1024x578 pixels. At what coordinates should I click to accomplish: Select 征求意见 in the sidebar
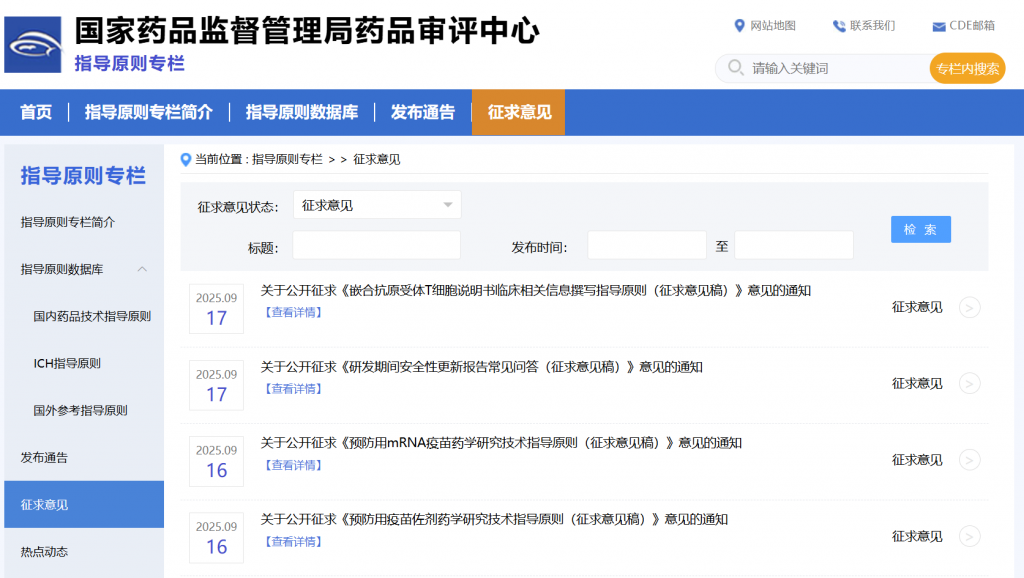coord(84,504)
